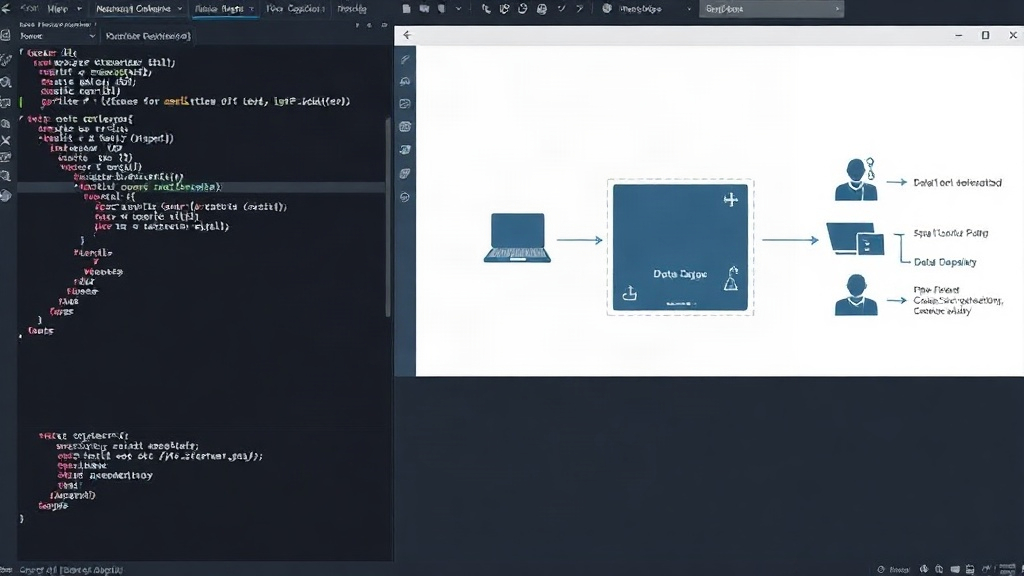
Task: Select the overlapping monitors icon in the diagram
Action: pyautogui.click(x=856, y=239)
